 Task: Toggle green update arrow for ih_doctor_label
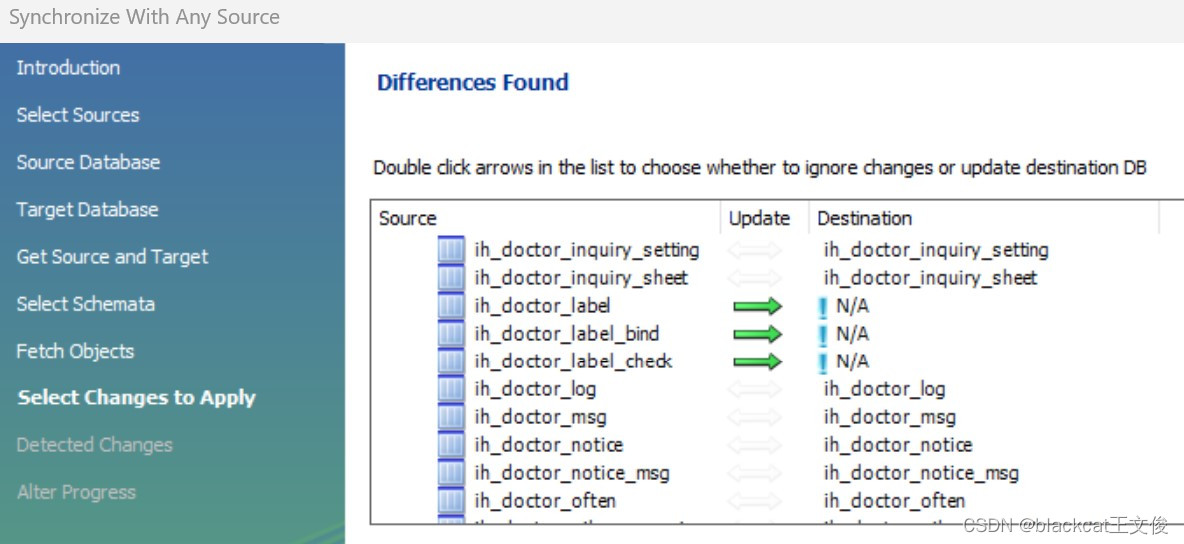[x=757, y=306]
